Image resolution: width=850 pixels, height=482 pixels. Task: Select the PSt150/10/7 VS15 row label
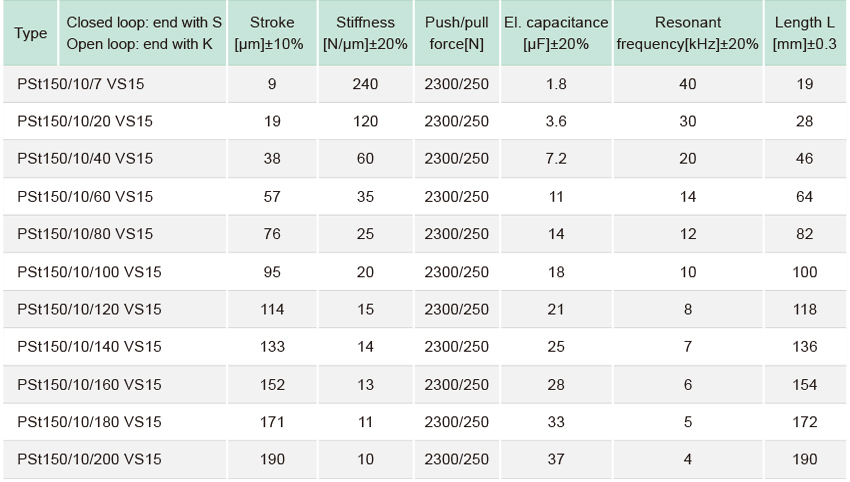point(81,84)
